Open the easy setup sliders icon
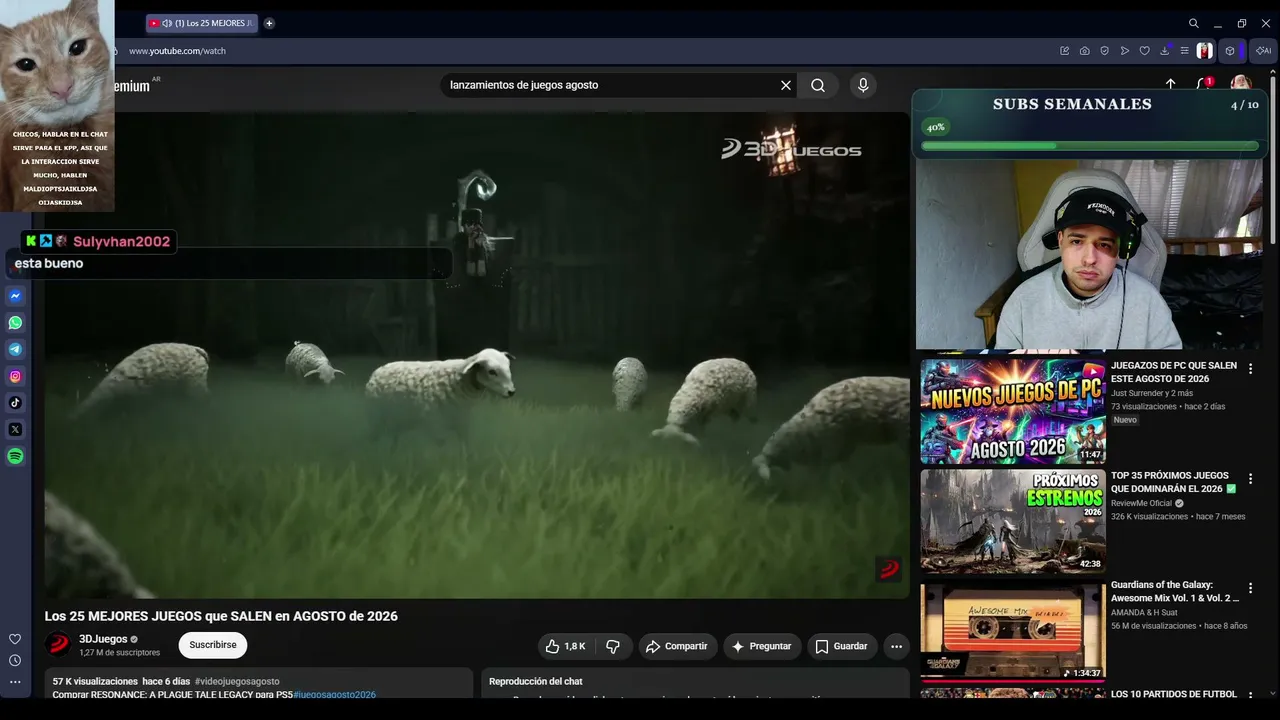 [1185, 51]
